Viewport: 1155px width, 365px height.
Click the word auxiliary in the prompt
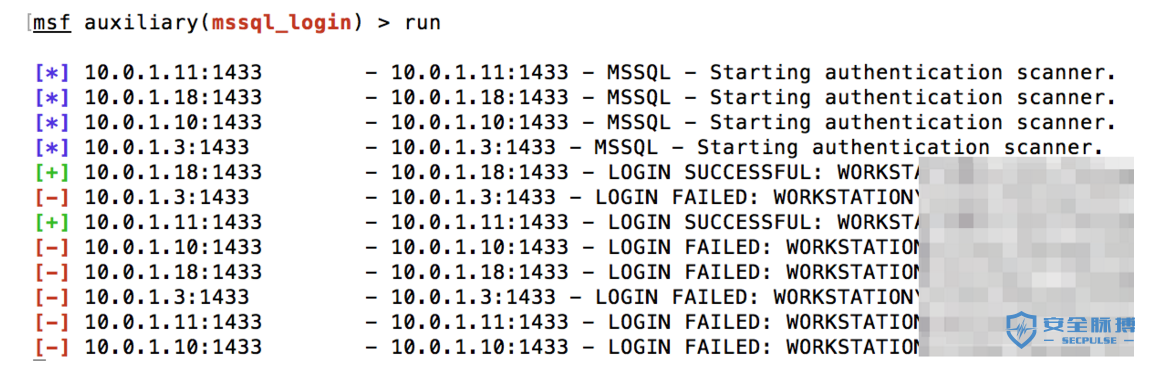(x=142, y=23)
